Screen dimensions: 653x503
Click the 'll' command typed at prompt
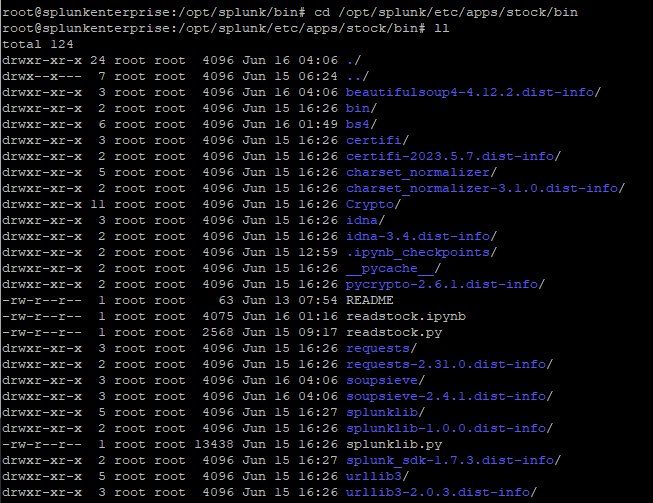click(441, 28)
